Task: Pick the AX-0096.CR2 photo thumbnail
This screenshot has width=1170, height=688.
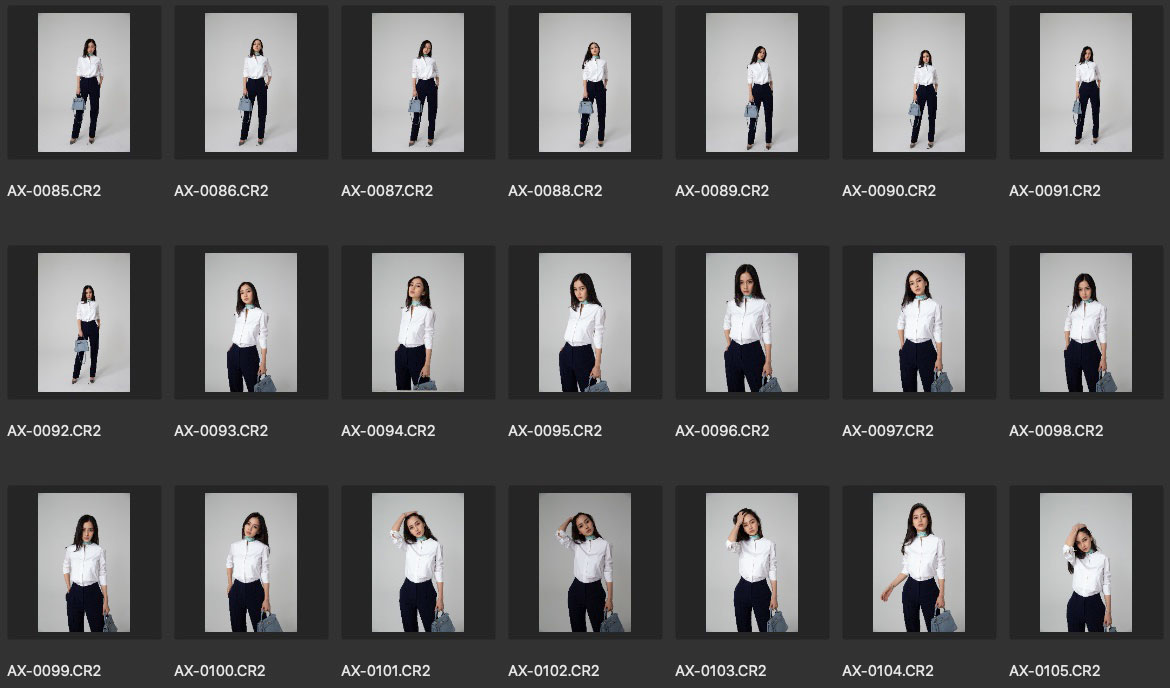Action: 752,322
